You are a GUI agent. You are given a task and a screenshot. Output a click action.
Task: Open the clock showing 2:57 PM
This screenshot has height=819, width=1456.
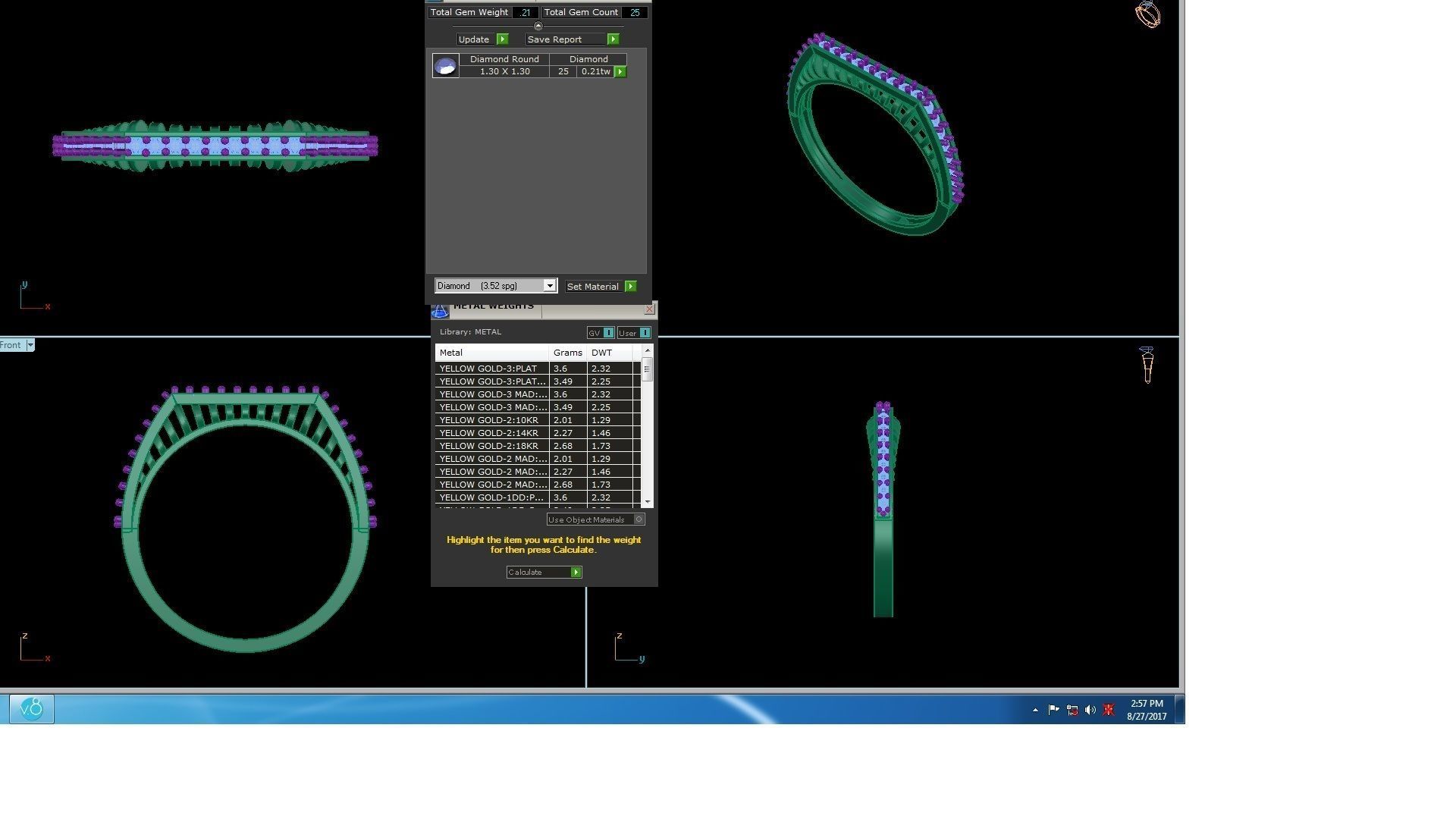[1147, 710]
